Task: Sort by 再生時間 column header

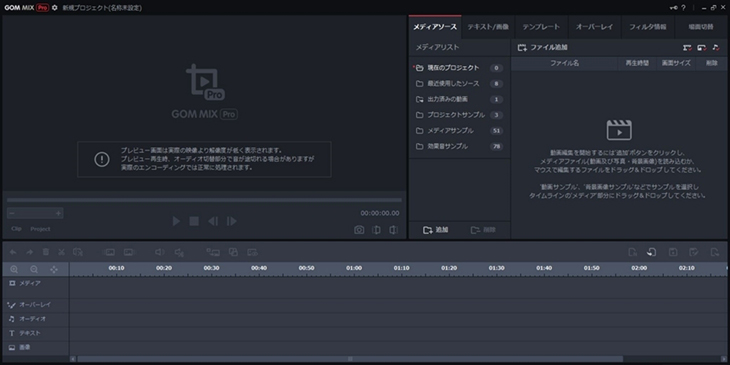Action: pos(637,63)
